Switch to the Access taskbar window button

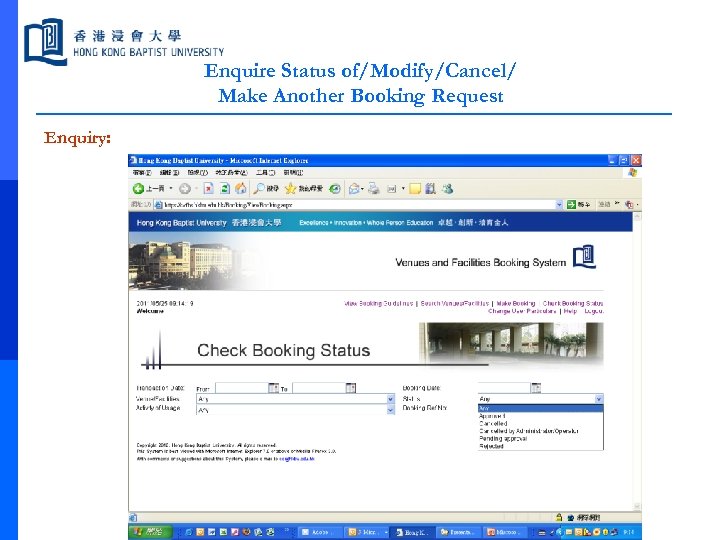click(x=320, y=532)
